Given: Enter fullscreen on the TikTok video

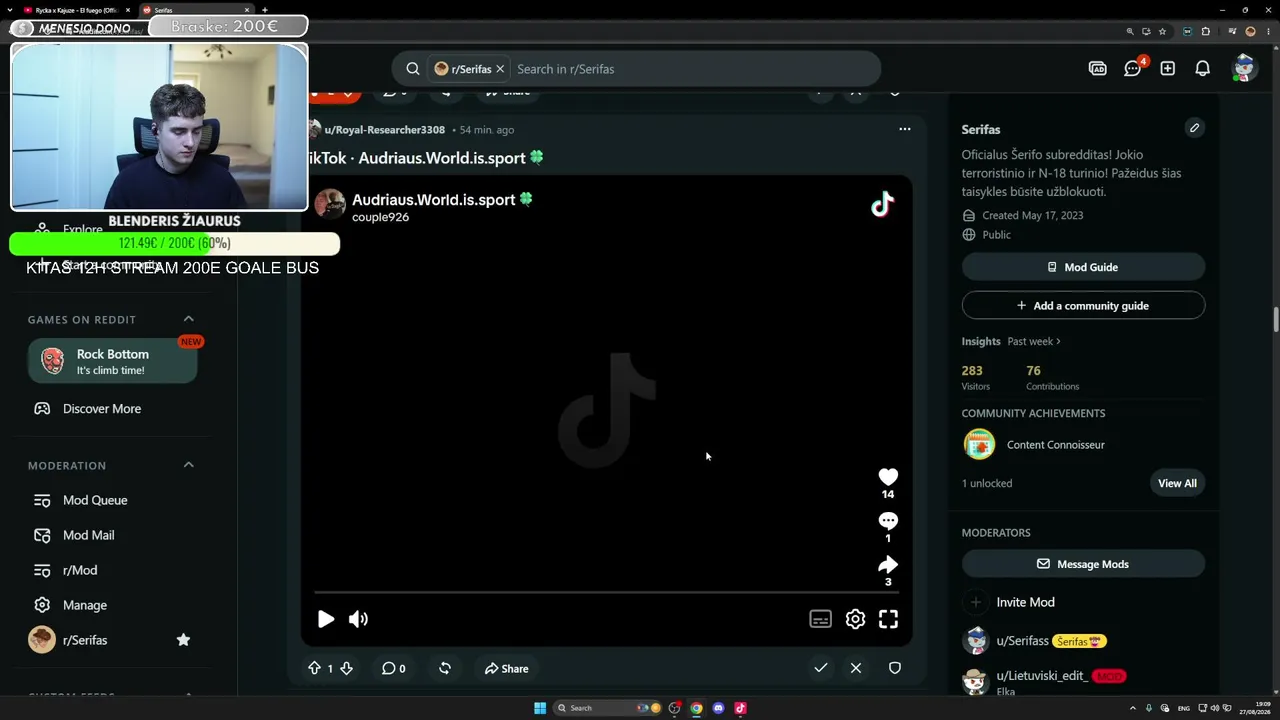Looking at the screenshot, I should [888, 619].
